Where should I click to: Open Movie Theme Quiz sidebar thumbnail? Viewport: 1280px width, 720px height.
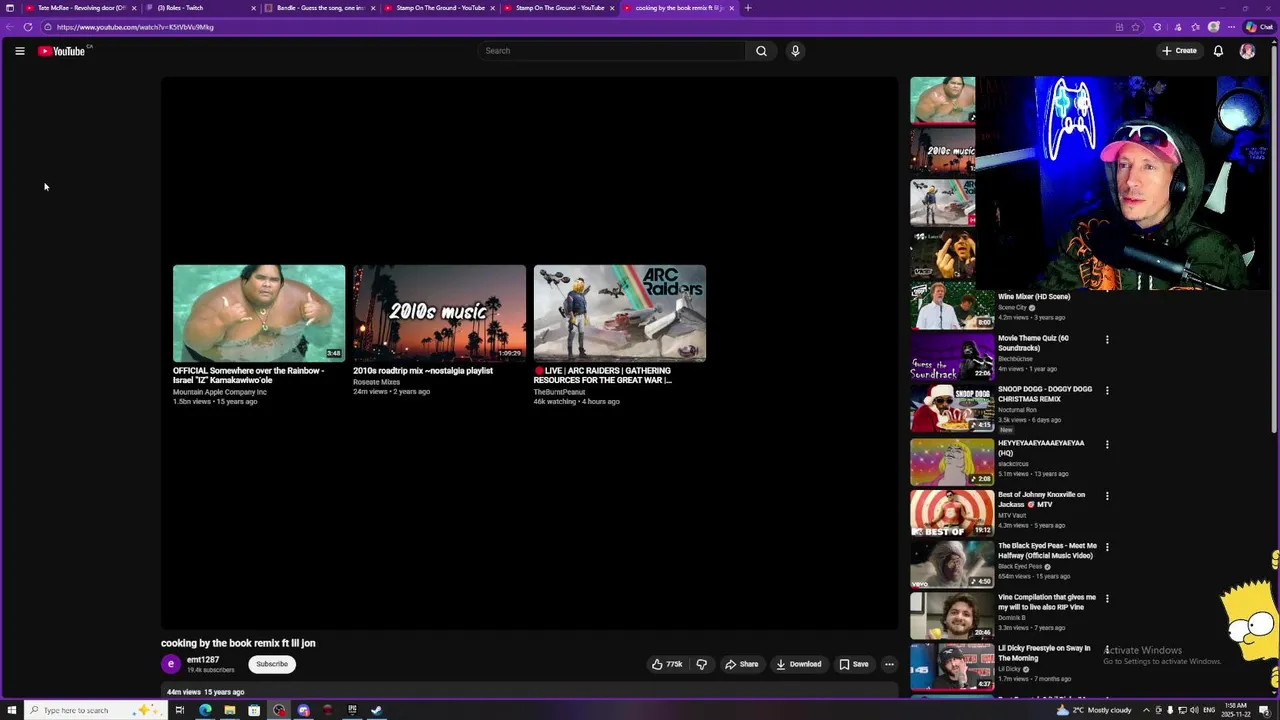[952, 357]
